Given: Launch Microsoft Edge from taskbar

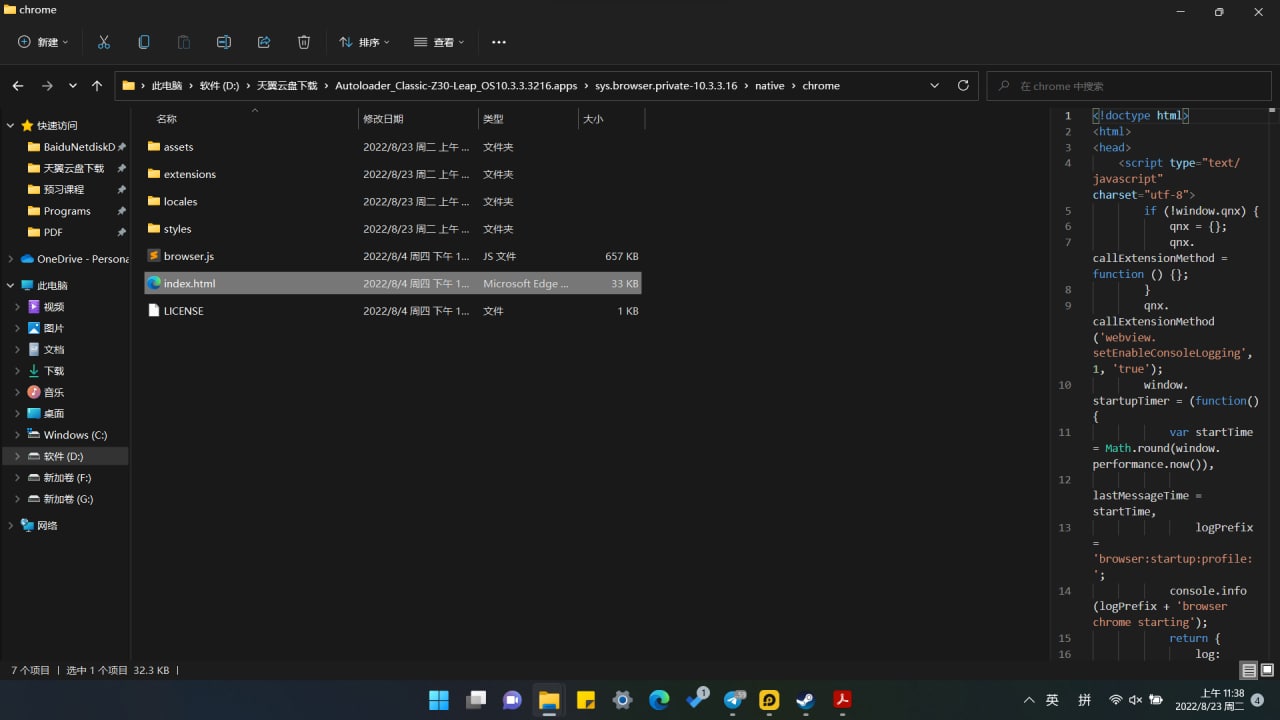Looking at the screenshot, I should pos(659,700).
